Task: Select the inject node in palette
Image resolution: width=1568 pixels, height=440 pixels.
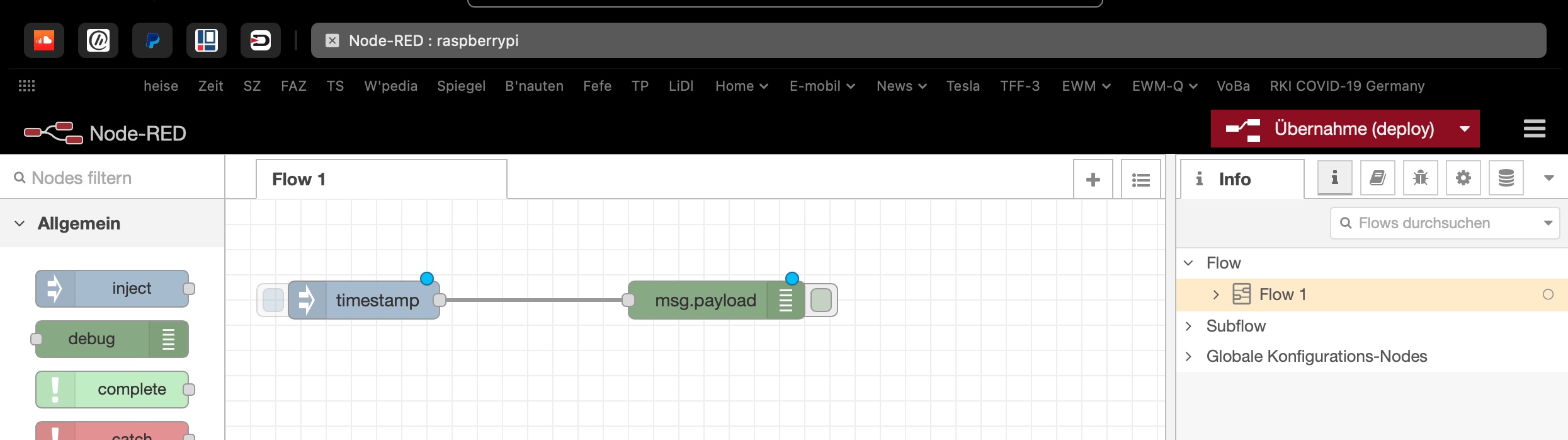Action: click(112, 289)
